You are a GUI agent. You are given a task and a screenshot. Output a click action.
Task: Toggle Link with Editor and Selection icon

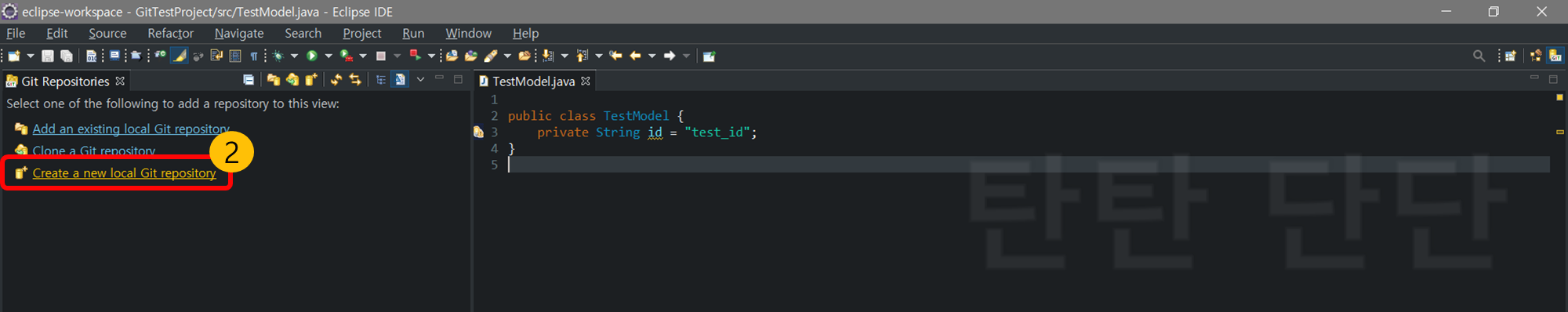point(355,80)
